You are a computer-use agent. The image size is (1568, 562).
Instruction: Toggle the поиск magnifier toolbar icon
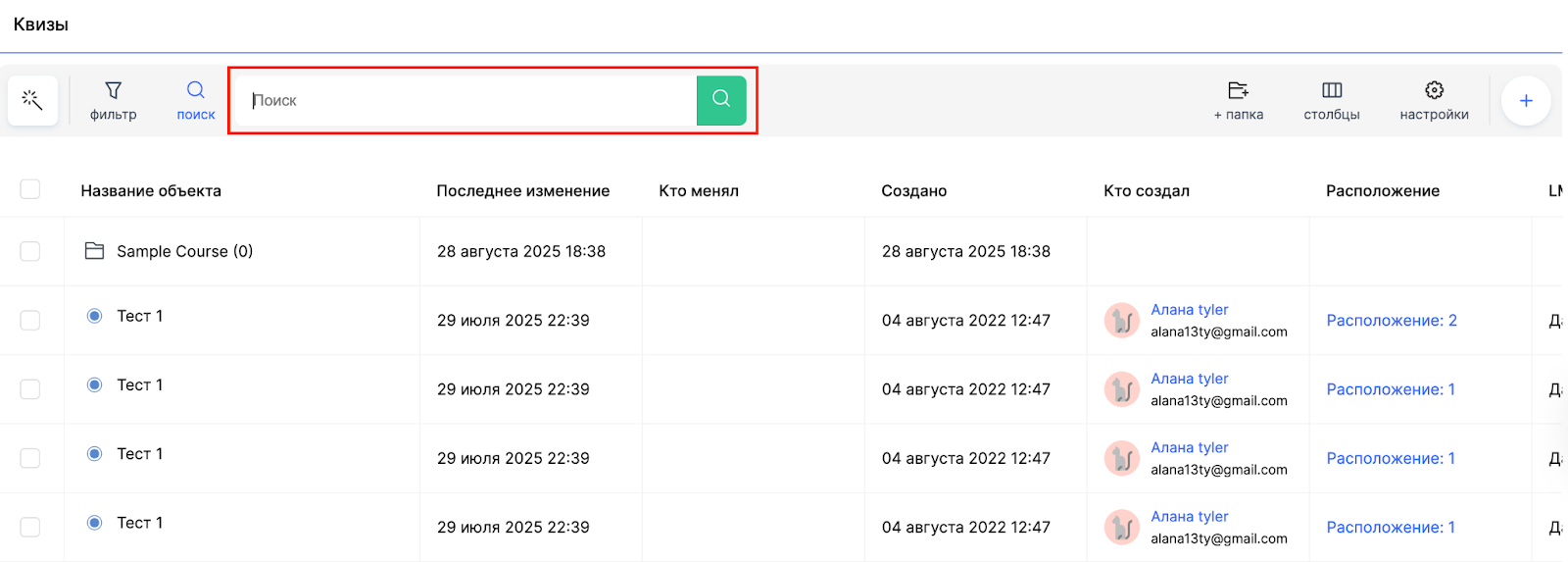tap(196, 100)
